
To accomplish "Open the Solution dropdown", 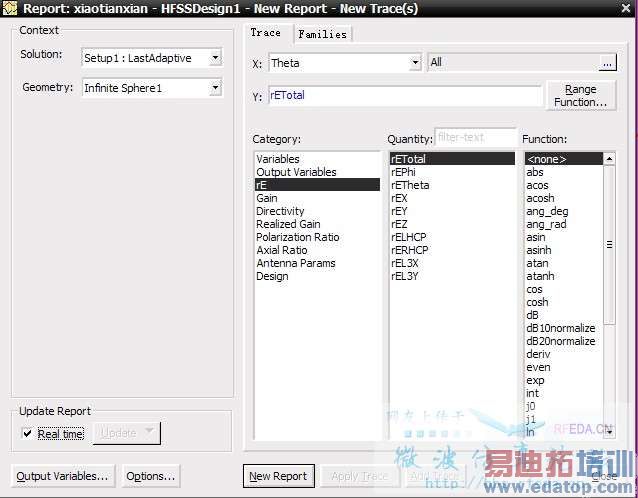I will point(216,58).
